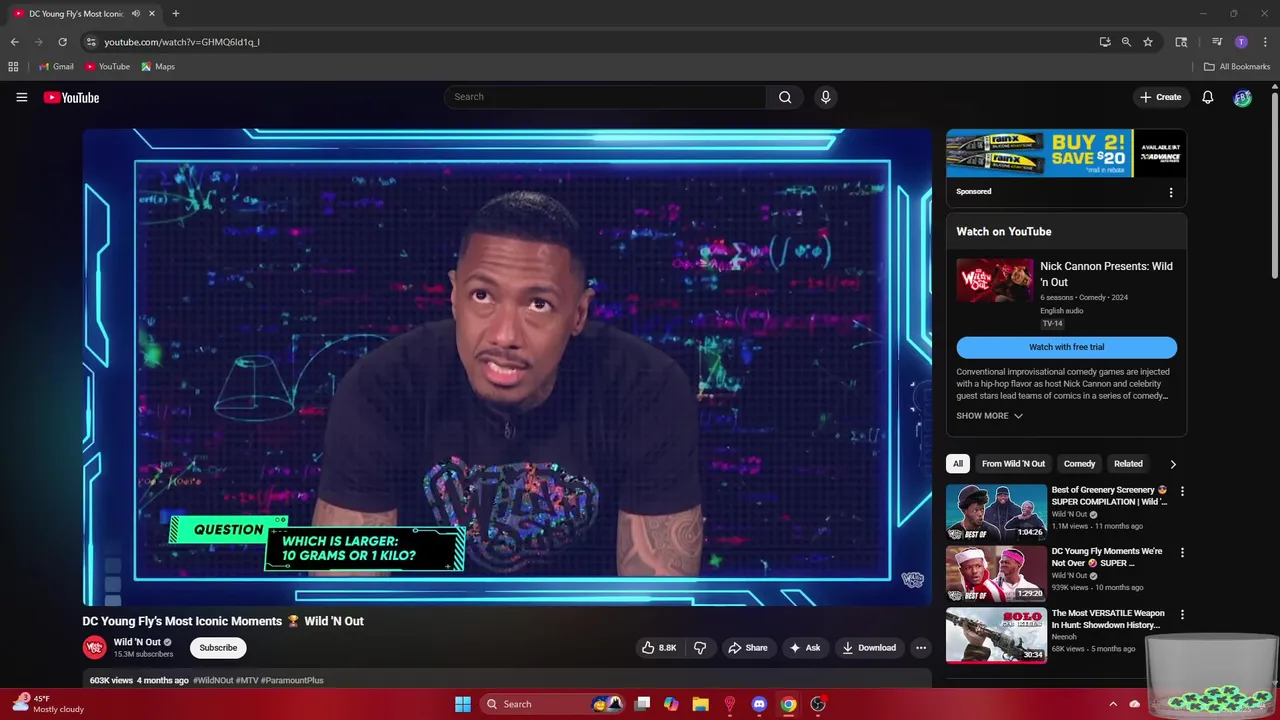Open sponsored ad options menu

coord(1171,192)
